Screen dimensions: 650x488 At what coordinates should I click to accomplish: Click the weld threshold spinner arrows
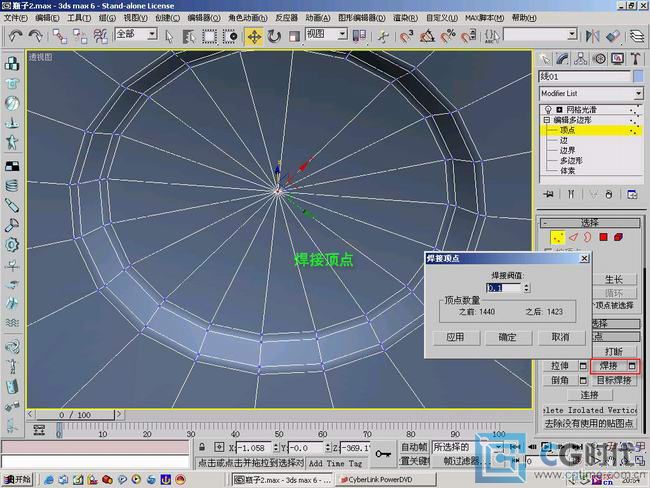(x=526, y=288)
